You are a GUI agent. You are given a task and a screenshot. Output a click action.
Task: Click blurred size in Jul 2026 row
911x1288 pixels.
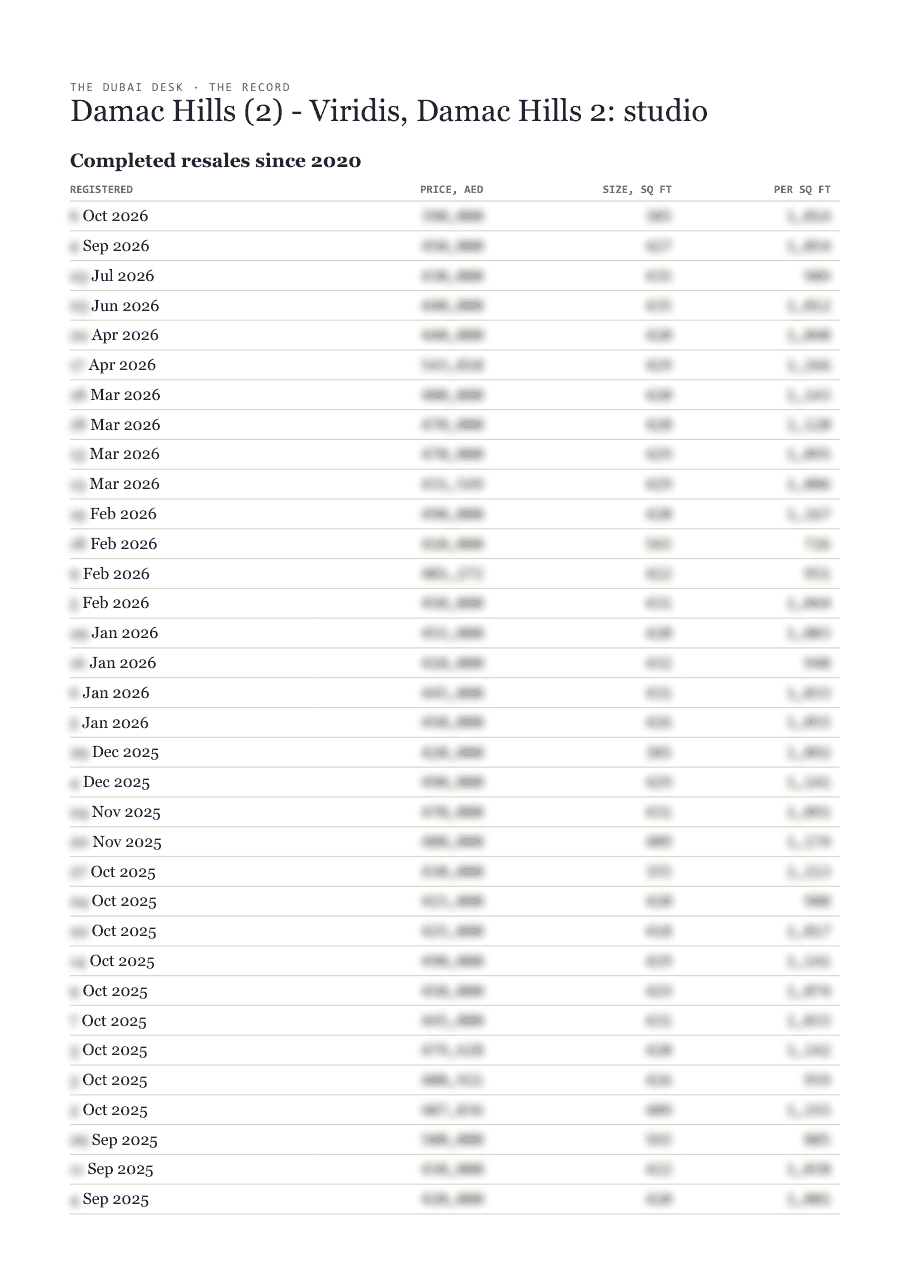coord(659,276)
